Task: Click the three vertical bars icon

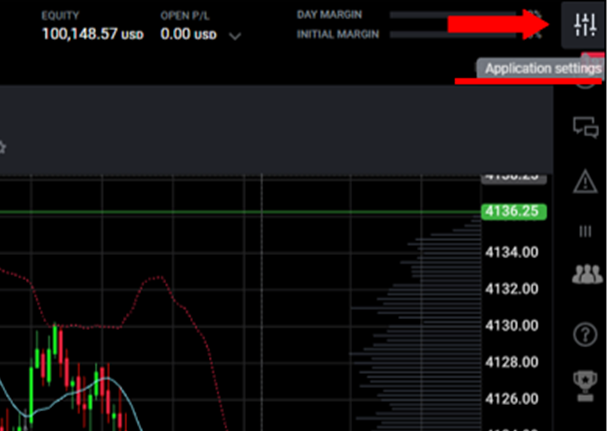Action: tap(585, 231)
